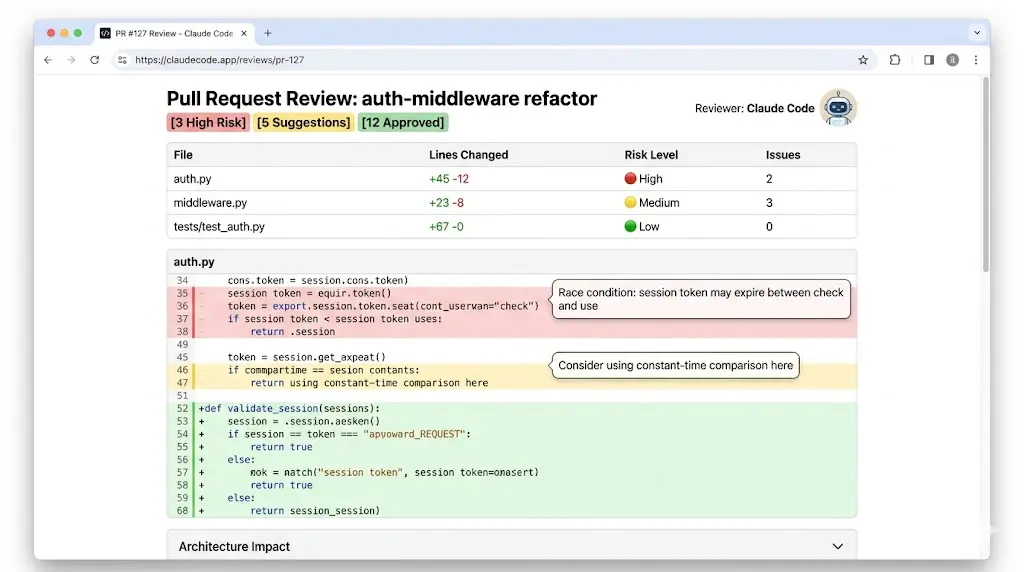Sort by the File column header
The width and height of the screenshot is (1024, 572).
point(183,155)
